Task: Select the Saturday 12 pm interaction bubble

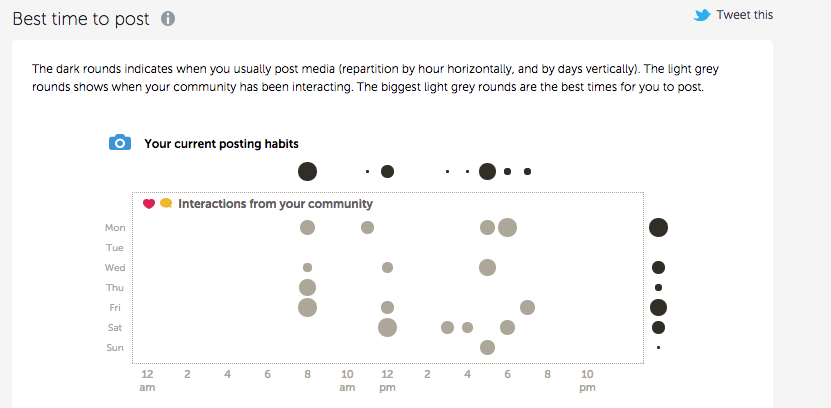Action: [387, 327]
